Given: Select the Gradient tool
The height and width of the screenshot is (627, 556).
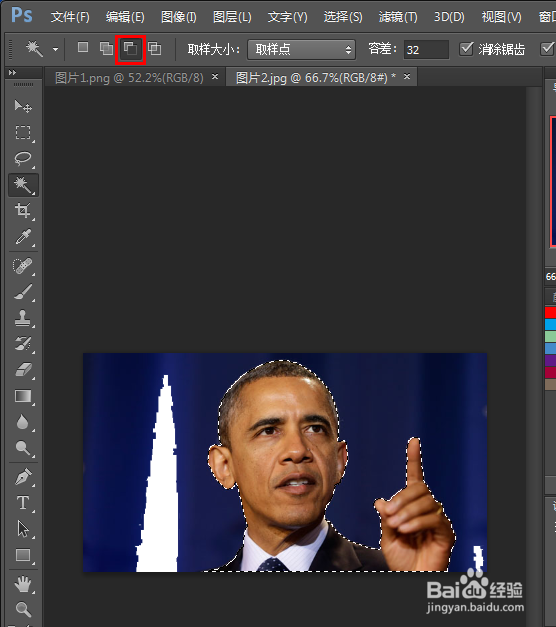Looking at the screenshot, I should tap(23, 396).
